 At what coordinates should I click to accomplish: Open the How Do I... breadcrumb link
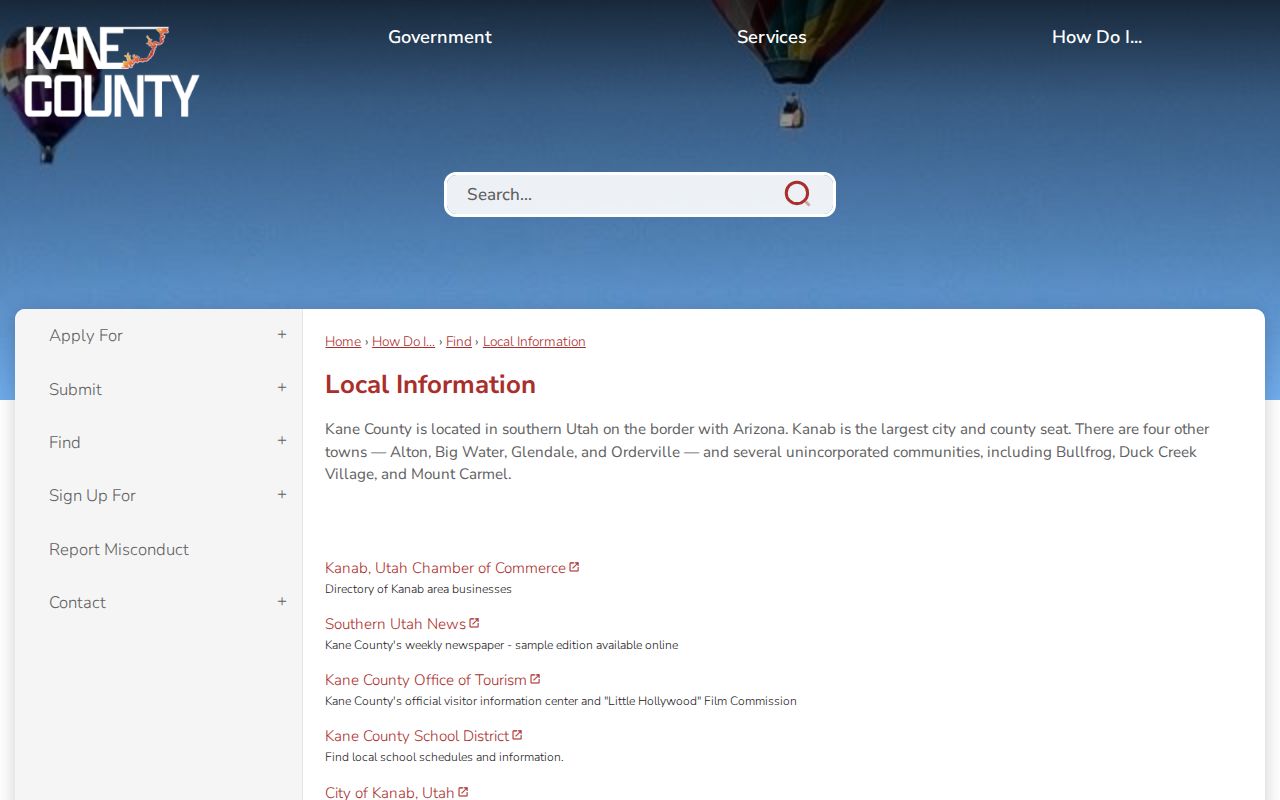[x=403, y=342]
